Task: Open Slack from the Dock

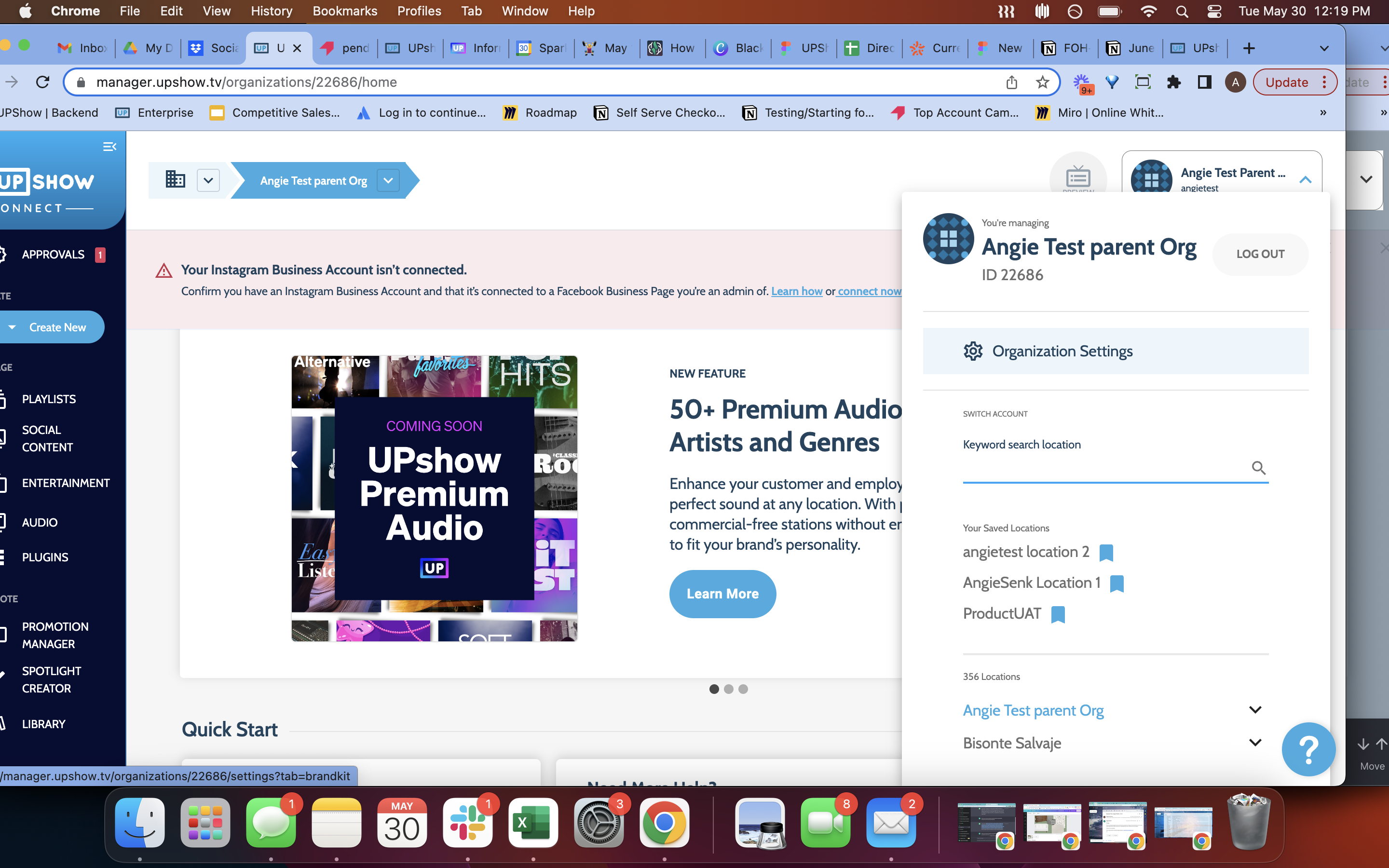Action: pyautogui.click(x=467, y=822)
